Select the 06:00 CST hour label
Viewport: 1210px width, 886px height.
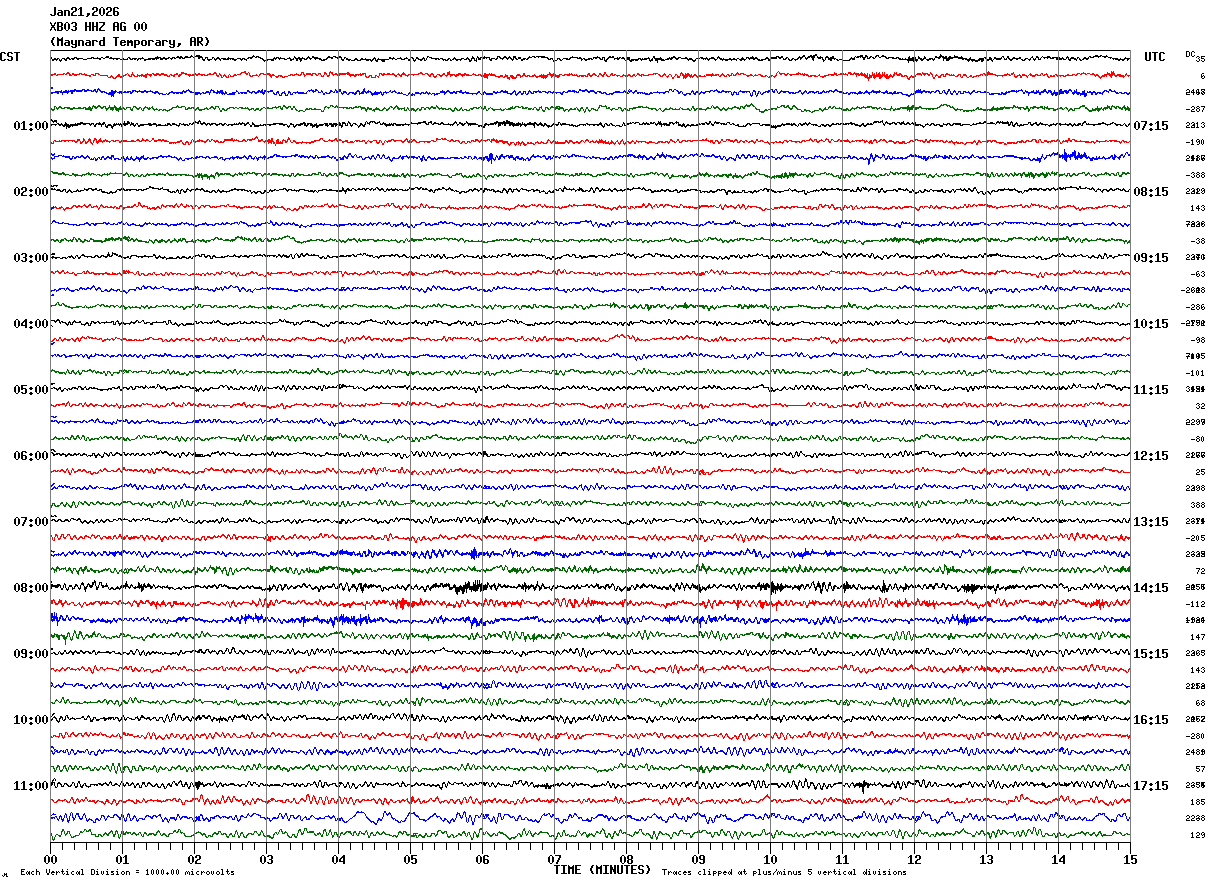31,456
